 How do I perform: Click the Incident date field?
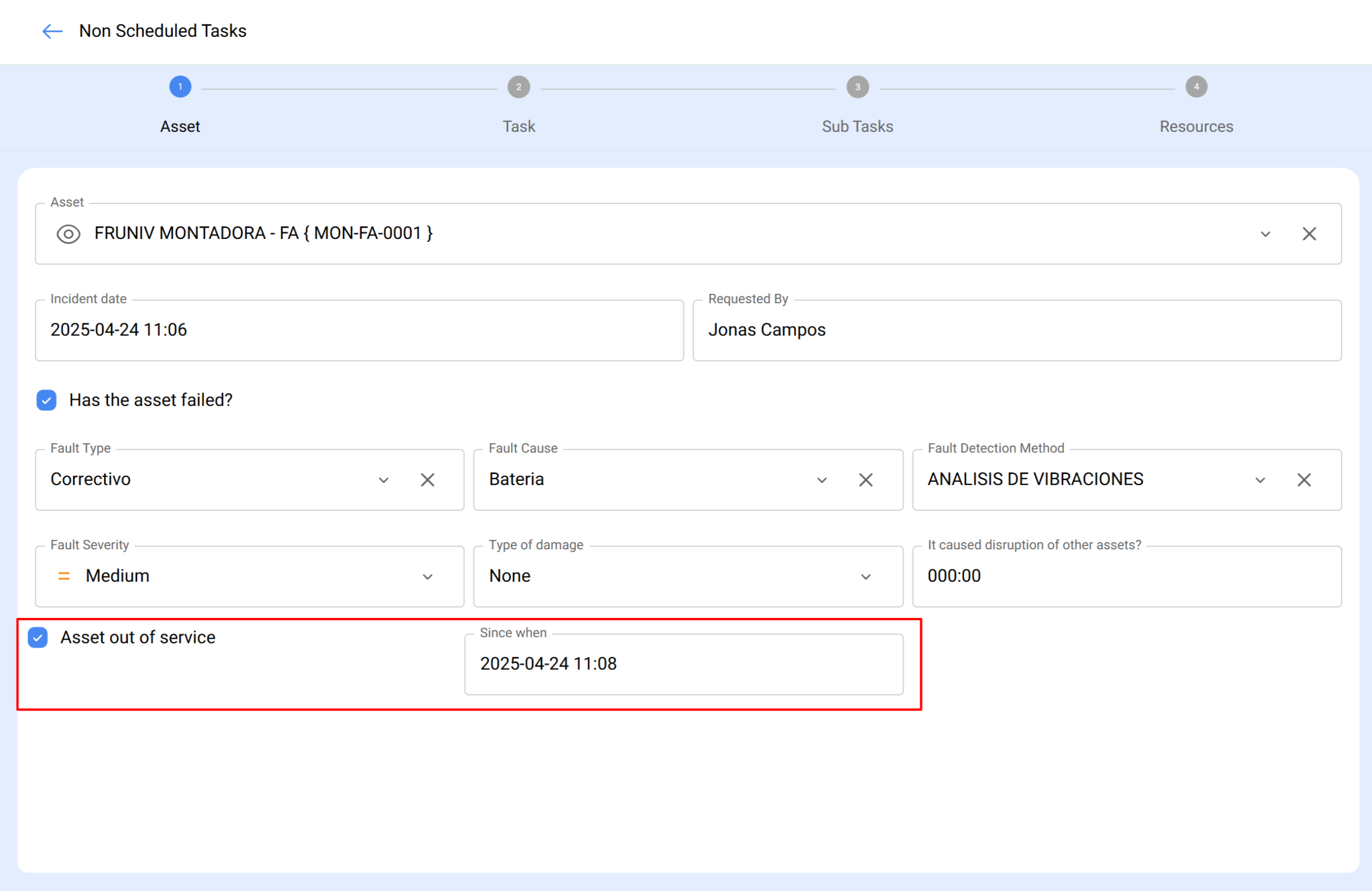(x=357, y=330)
